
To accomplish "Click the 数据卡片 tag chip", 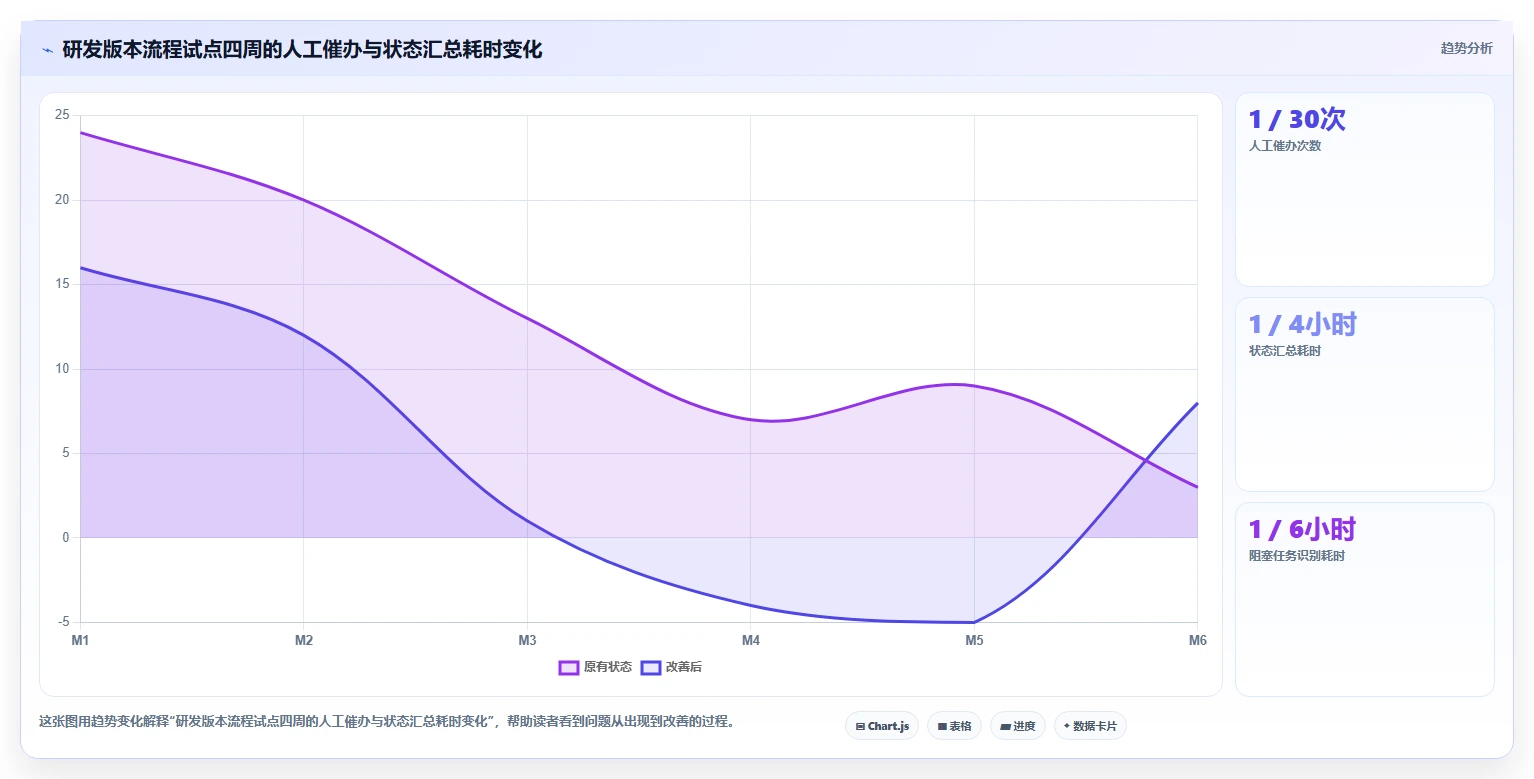I will point(1090,726).
